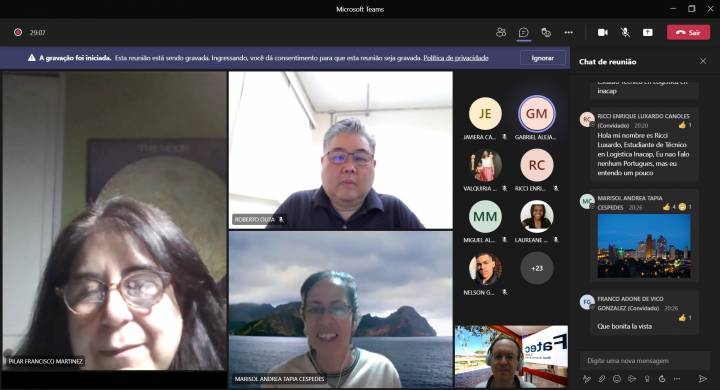Viewport: 720px width, 390px height.
Task: Dismiss the recording notice with Ignorar
Action: click(x=542, y=58)
